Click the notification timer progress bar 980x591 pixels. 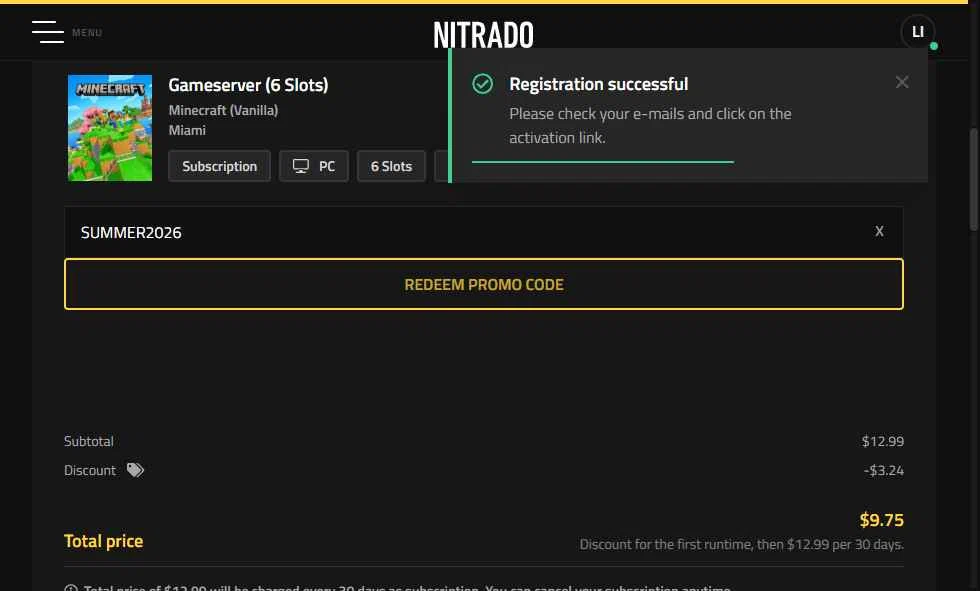[602, 162]
